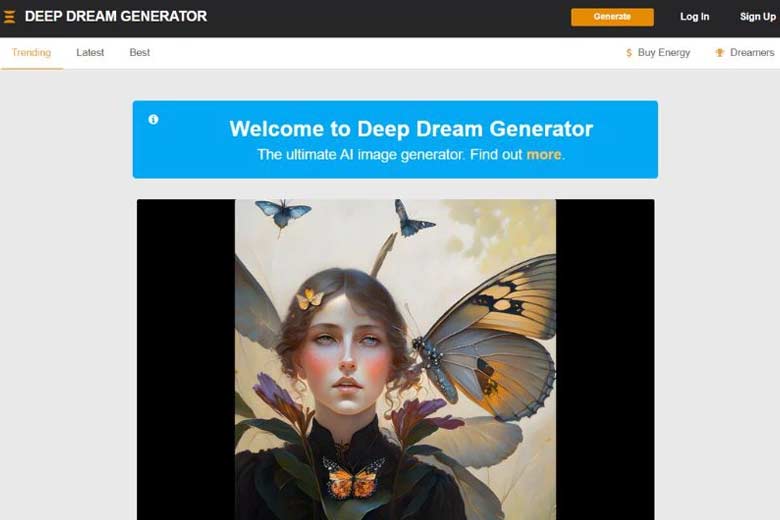Viewport: 780px width, 520px height.
Task: Open the Dreamers page link
Action: [x=752, y=53]
